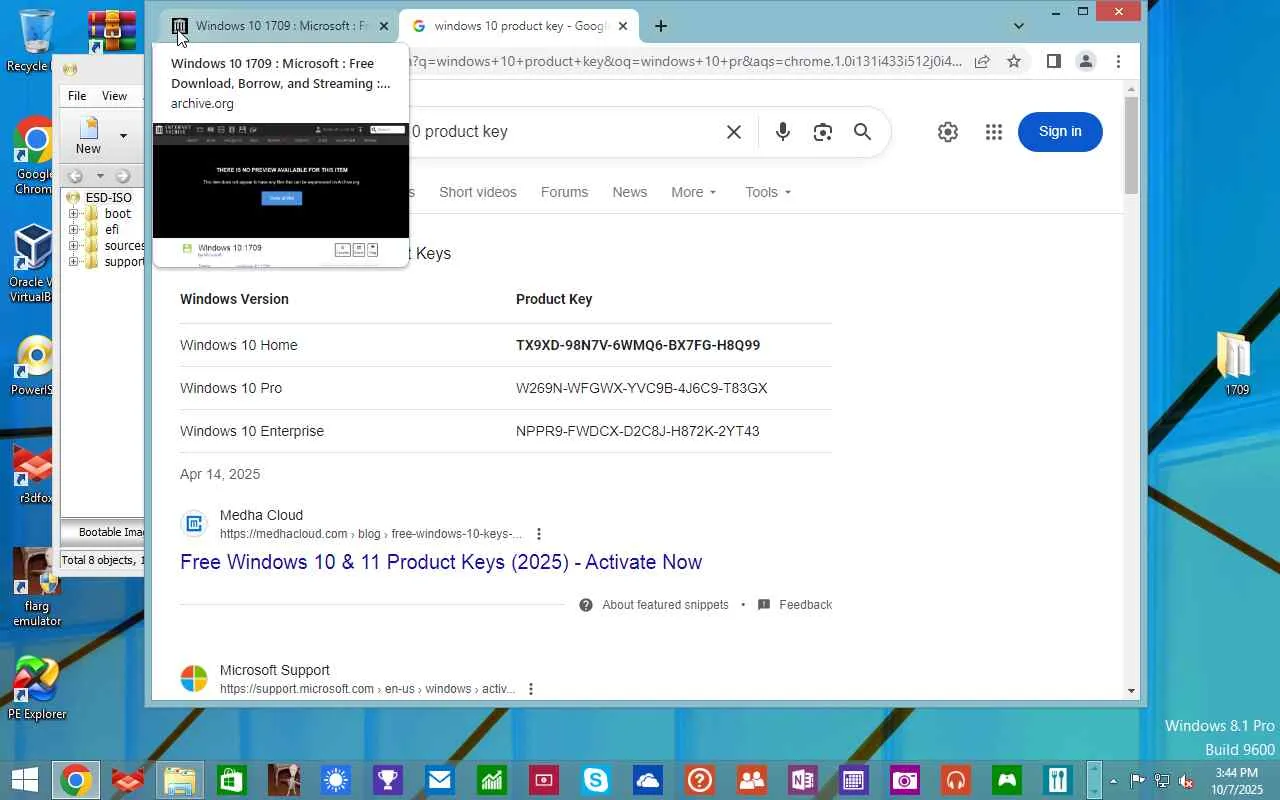
Task: Select the 1709 desktop folder
Action: click(x=1237, y=363)
